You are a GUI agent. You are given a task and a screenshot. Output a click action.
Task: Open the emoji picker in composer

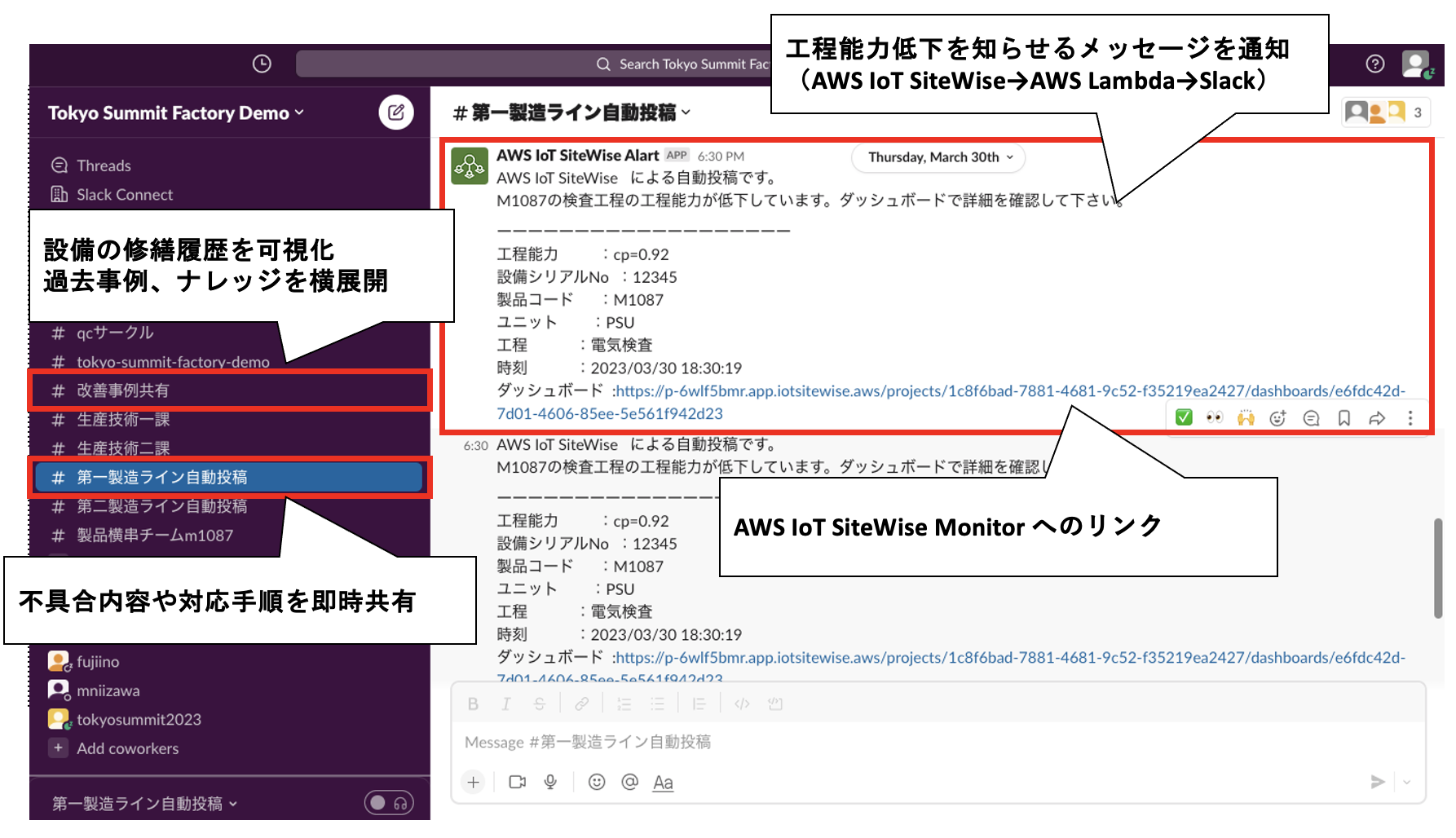(597, 783)
